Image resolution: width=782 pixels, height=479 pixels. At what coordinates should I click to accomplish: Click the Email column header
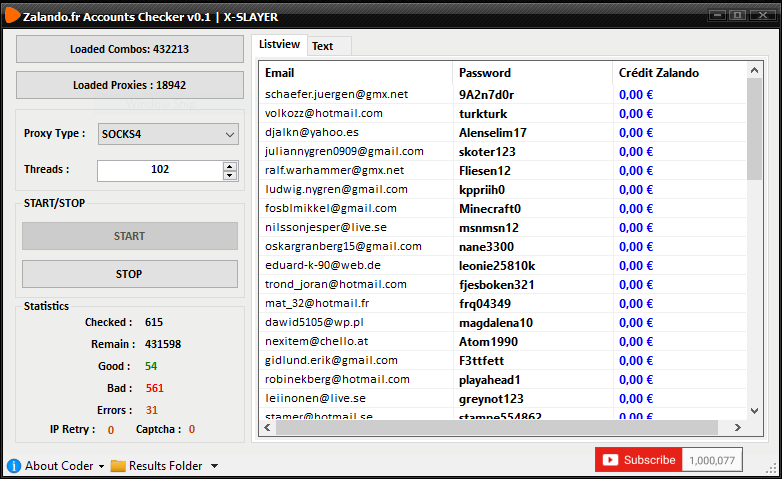pyautogui.click(x=356, y=73)
